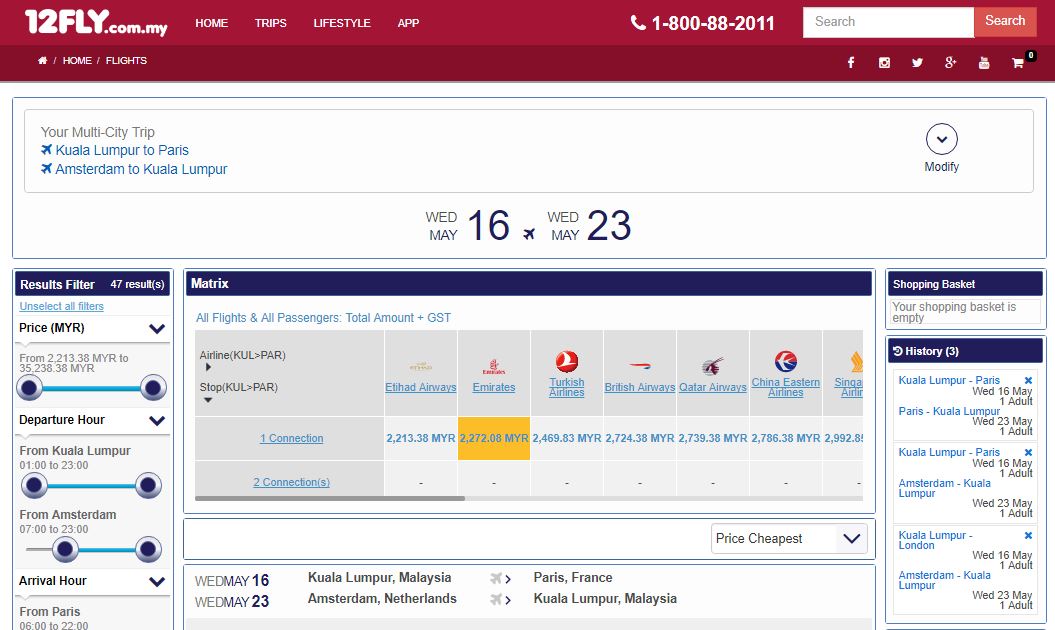The height and width of the screenshot is (630, 1055).
Task: Click Unselect all filters link
Action: click(61, 306)
